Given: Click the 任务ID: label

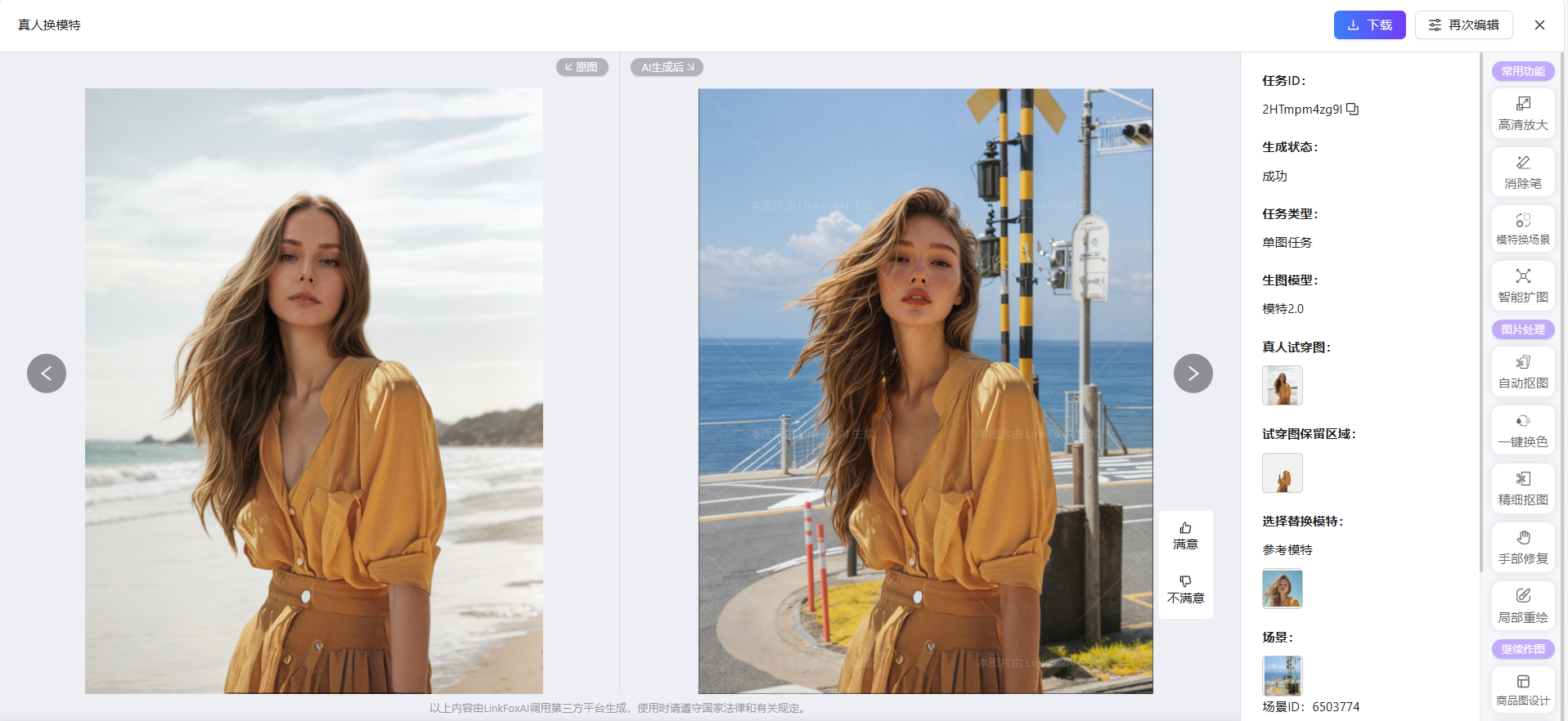Looking at the screenshot, I should click(1284, 81).
